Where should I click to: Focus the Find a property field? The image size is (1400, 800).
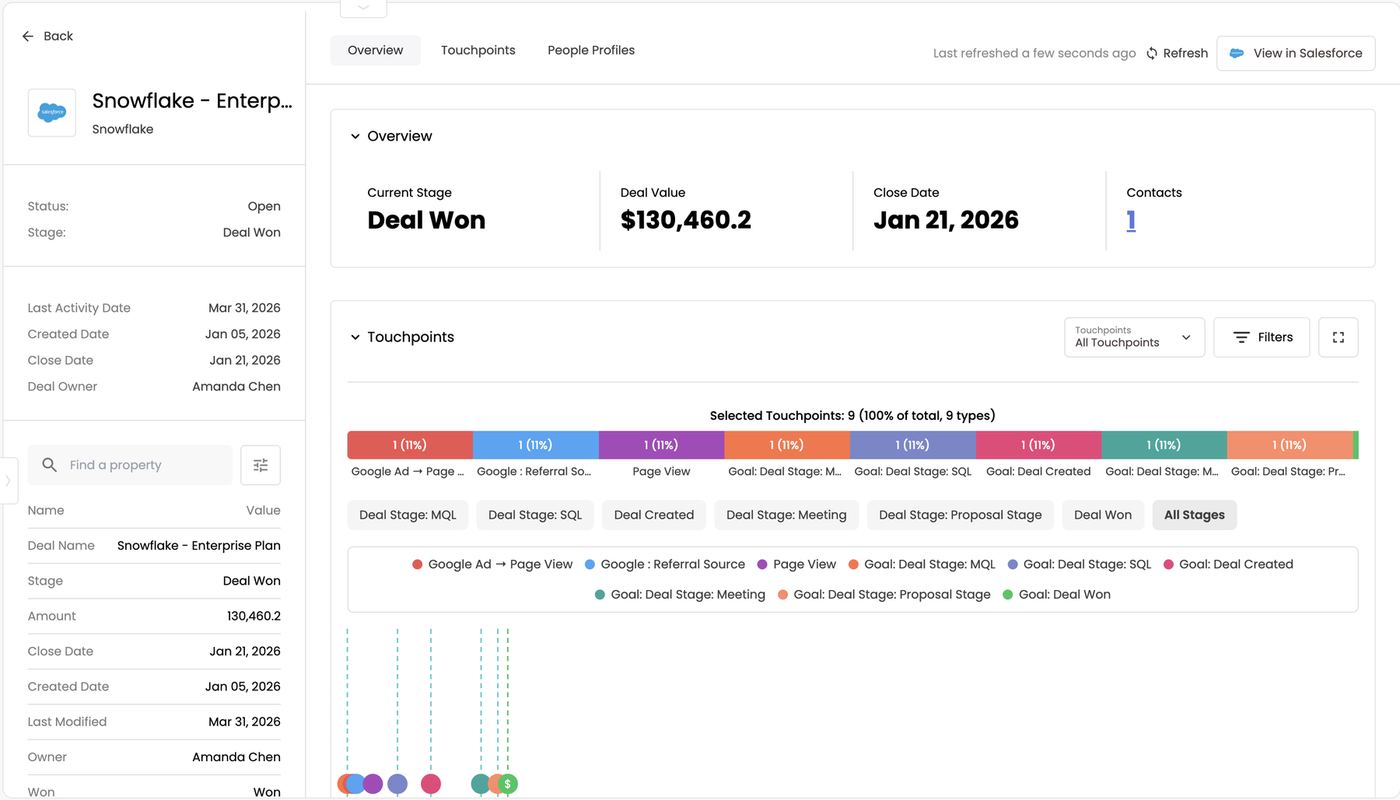[x=130, y=465]
